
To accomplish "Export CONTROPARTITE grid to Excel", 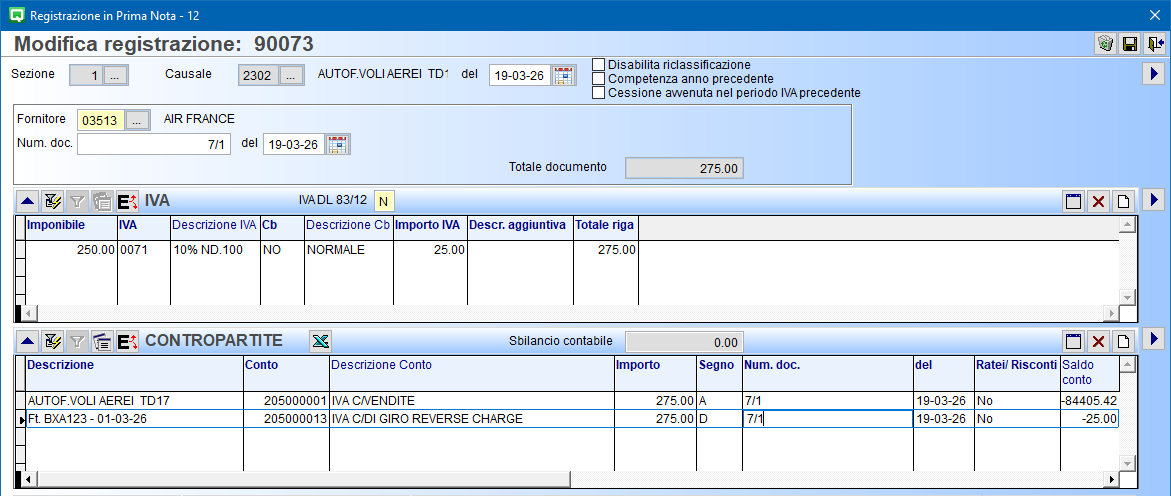I will [320, 341].
